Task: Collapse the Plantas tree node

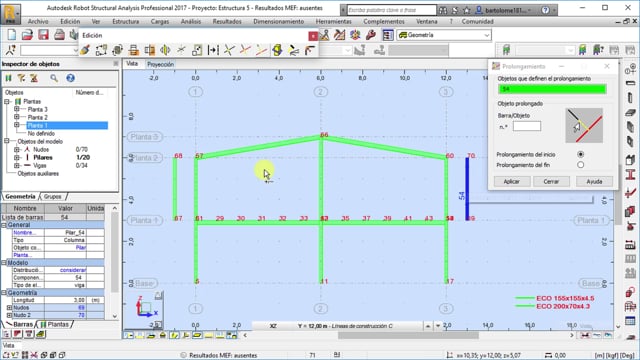Action: pyautogui.click(x=7, y=101)
